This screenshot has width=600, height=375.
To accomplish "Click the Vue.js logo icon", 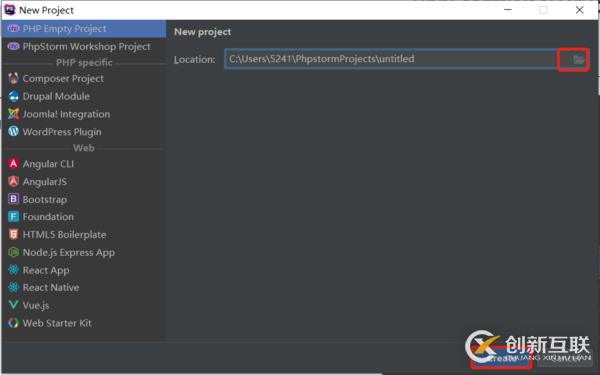I will 13,305.
